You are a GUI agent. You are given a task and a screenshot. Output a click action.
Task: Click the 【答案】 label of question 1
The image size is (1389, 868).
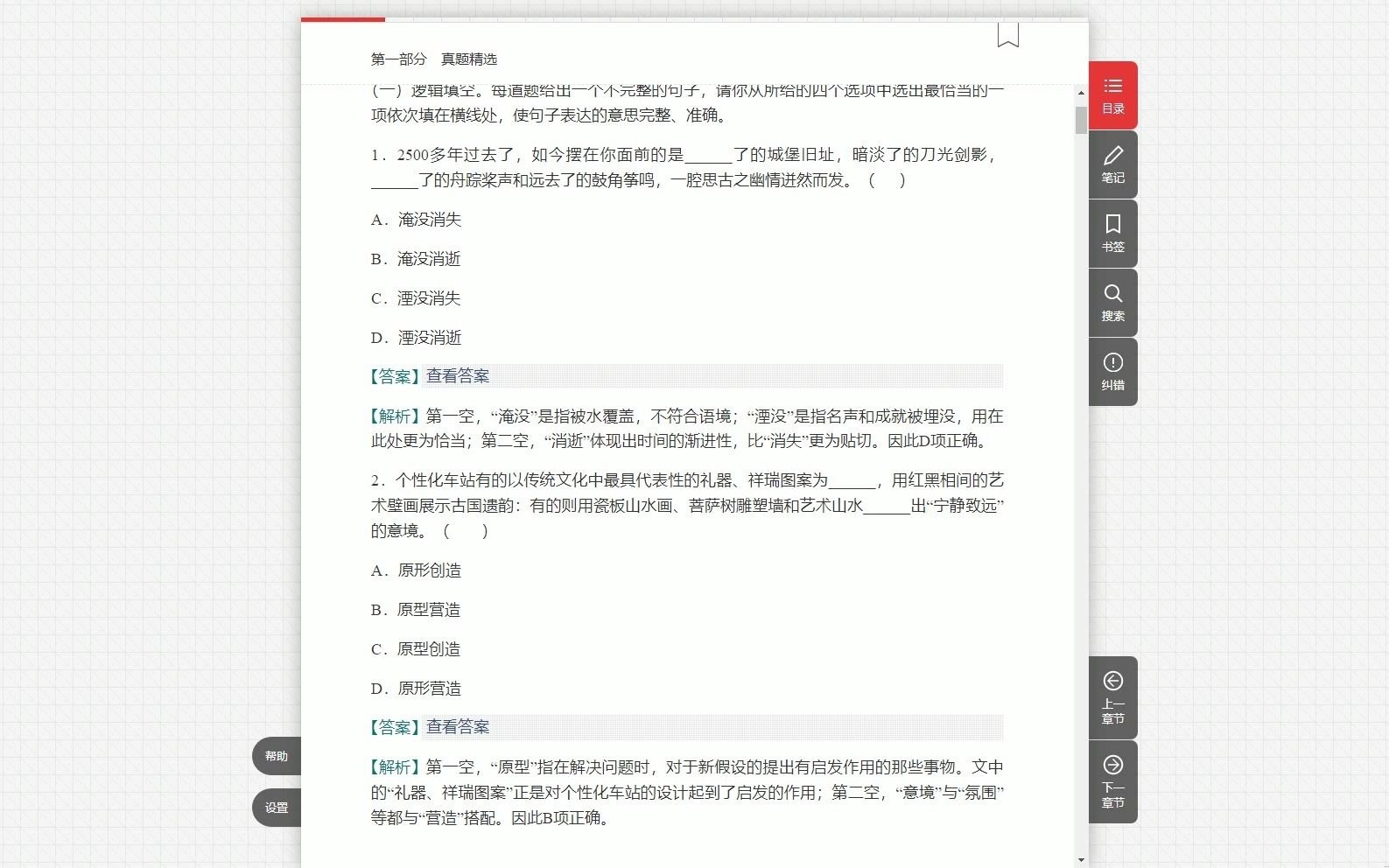pos(396,376)
